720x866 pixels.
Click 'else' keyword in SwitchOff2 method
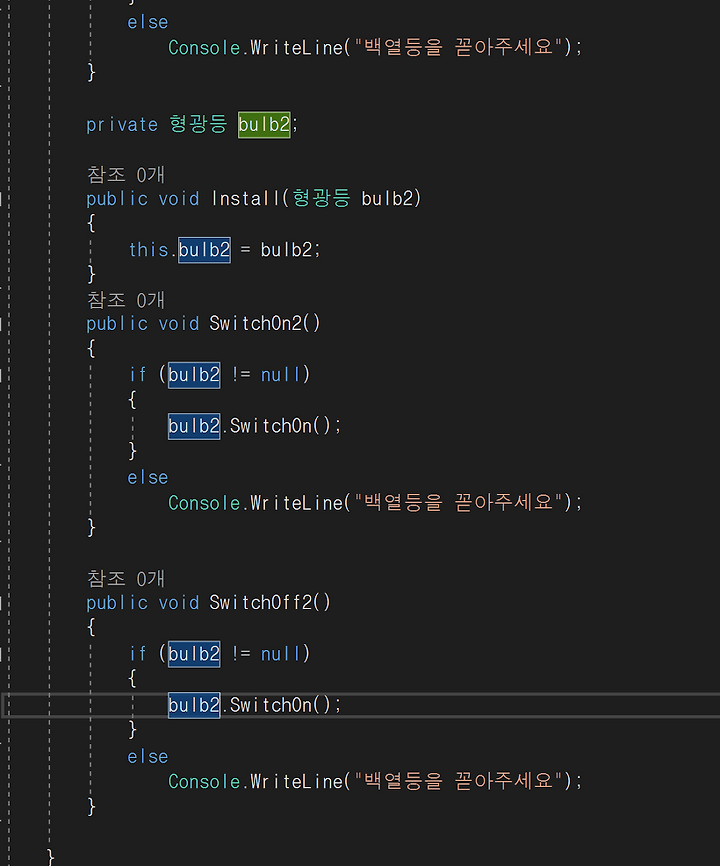point(147,757)
